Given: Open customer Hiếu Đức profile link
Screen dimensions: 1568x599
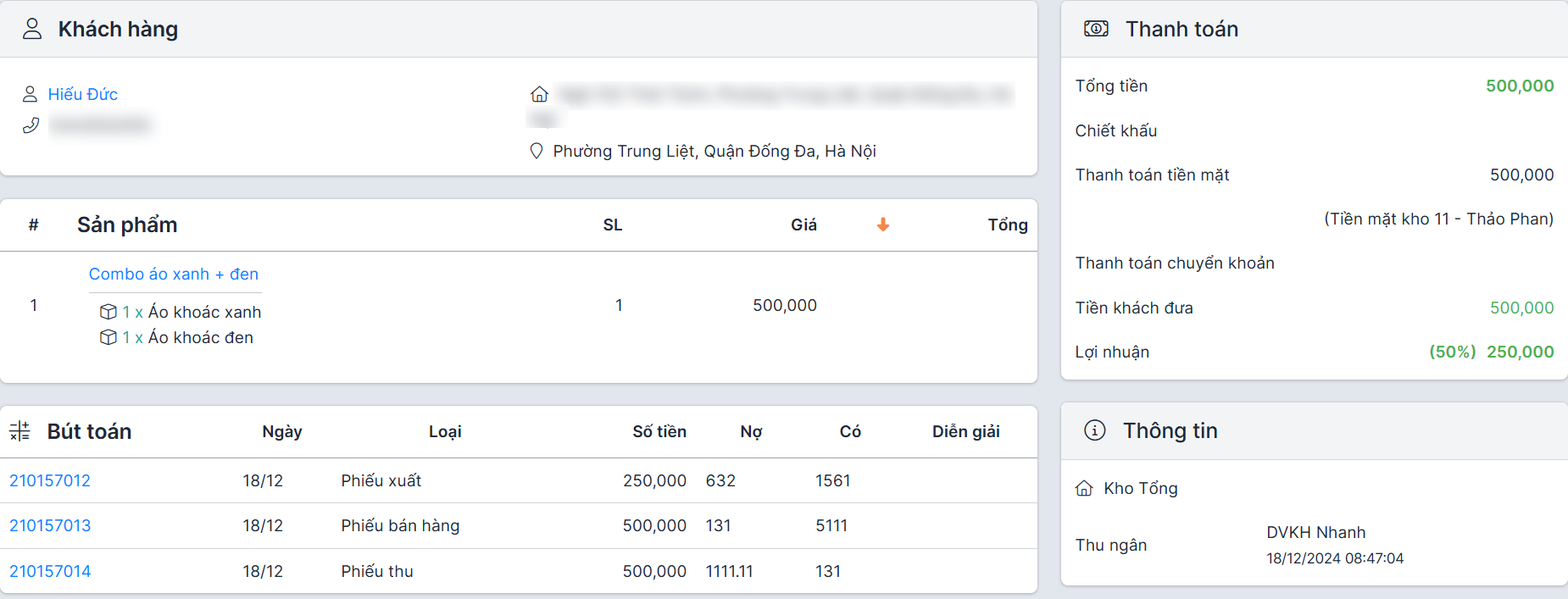Looking at the screenshot, I should click(x=82, y=94).
